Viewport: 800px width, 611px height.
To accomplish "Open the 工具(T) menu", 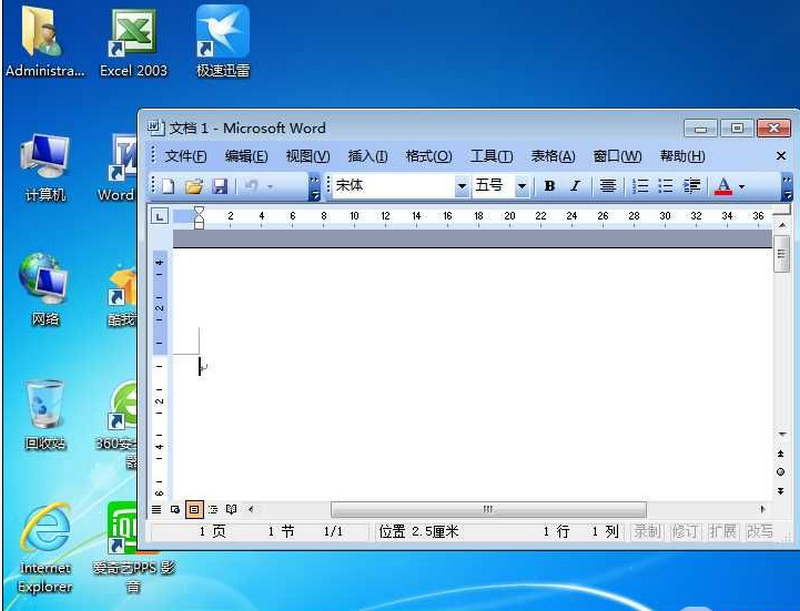I will tap(491, 156).
